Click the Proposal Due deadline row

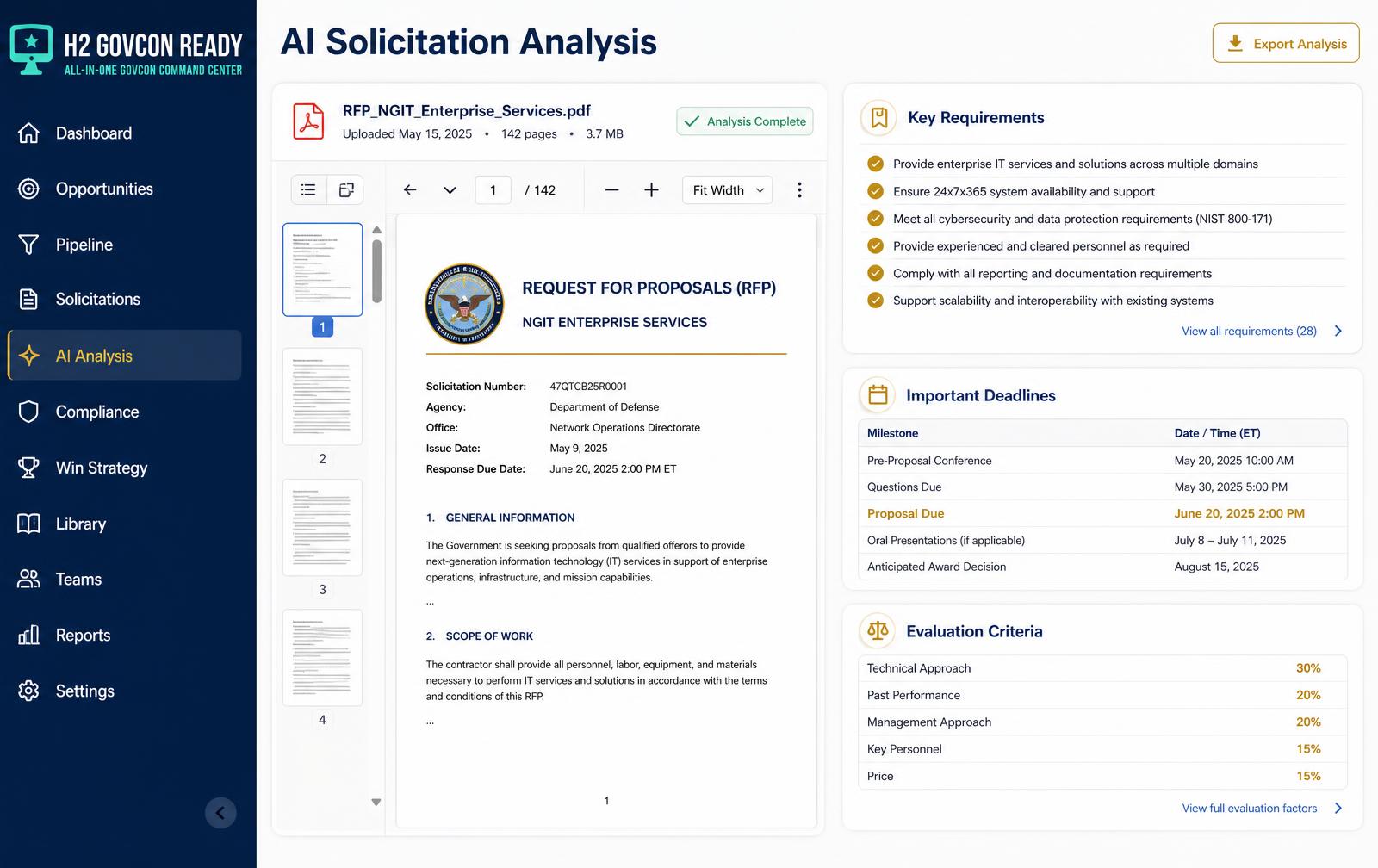coord(1102,513)
